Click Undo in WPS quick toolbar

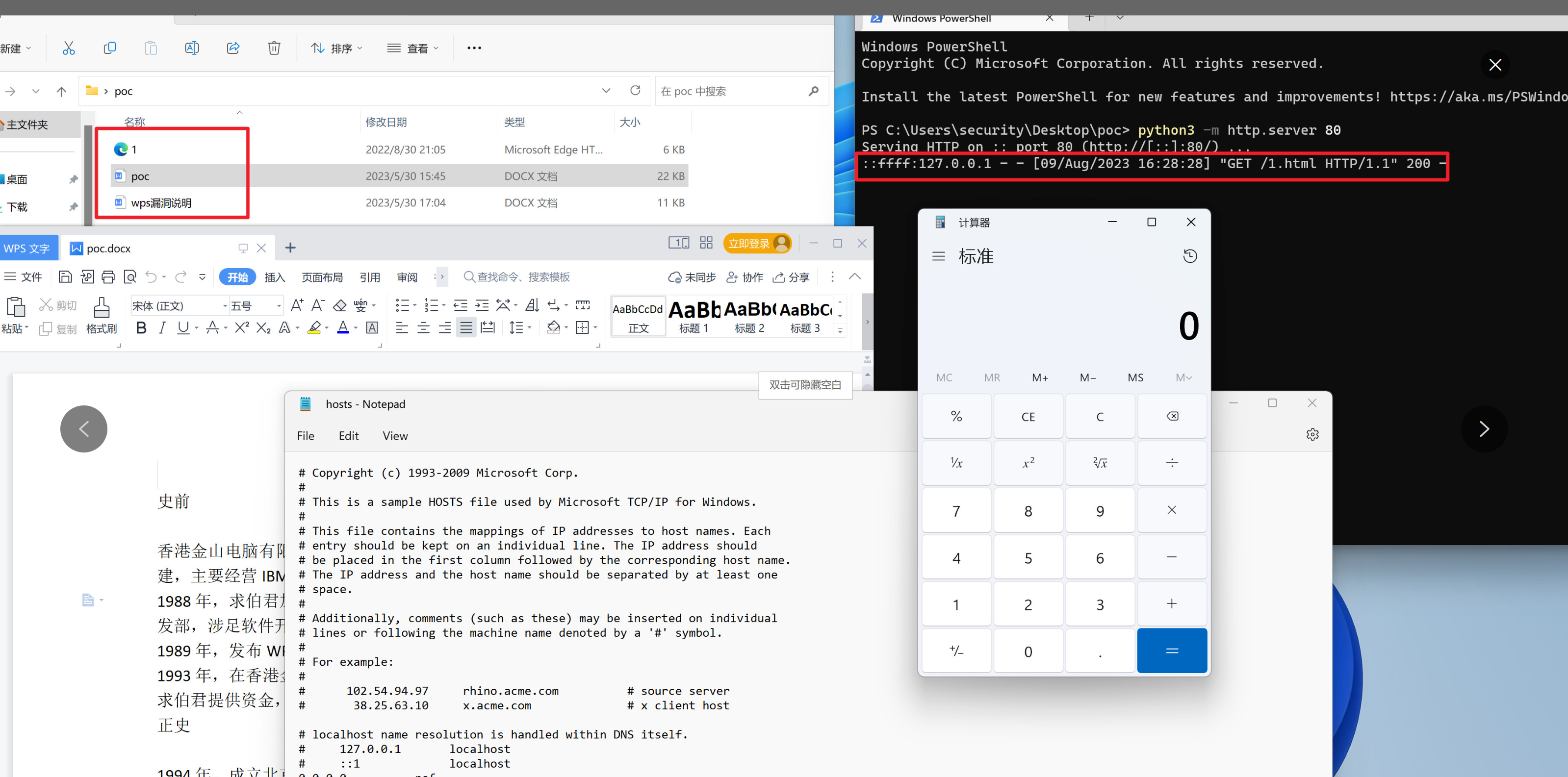click(x=151, y=277)
